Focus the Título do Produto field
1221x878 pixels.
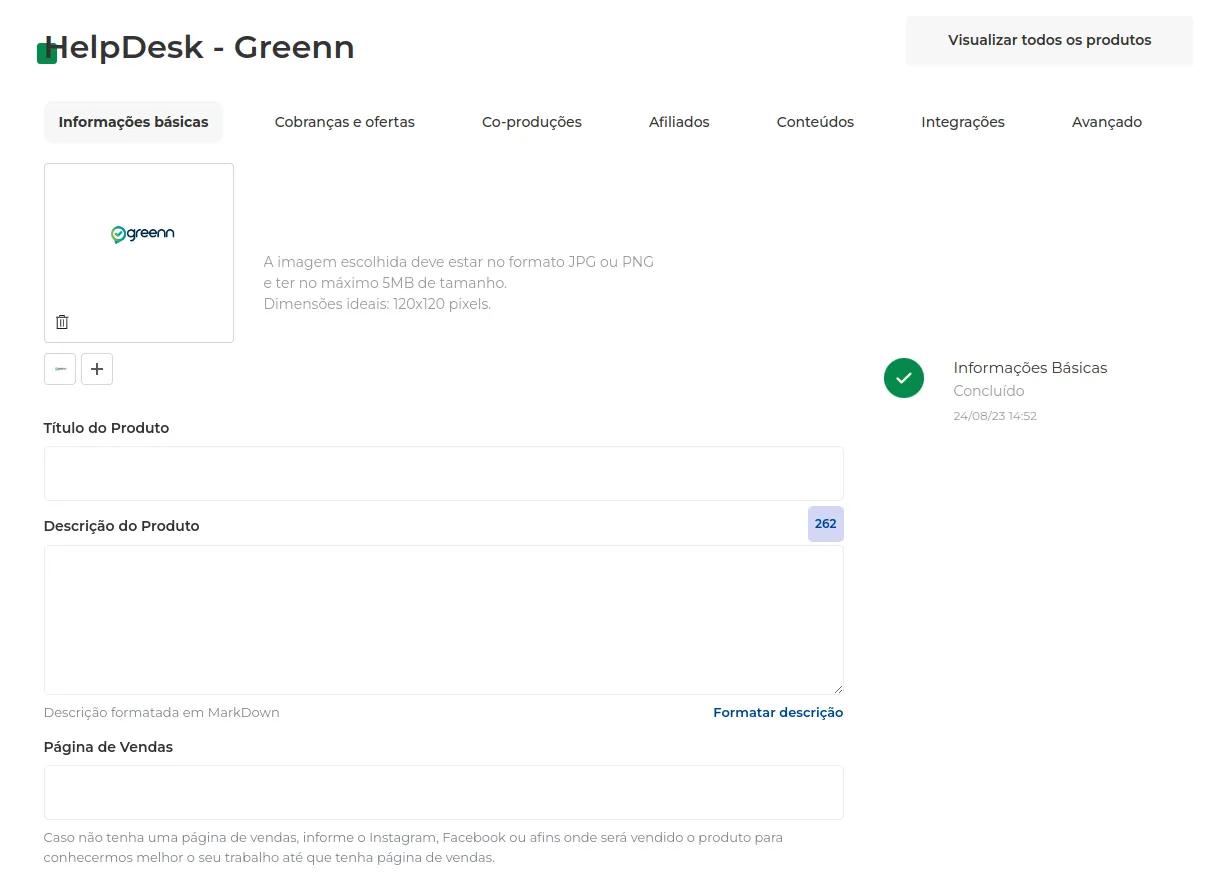444,474
